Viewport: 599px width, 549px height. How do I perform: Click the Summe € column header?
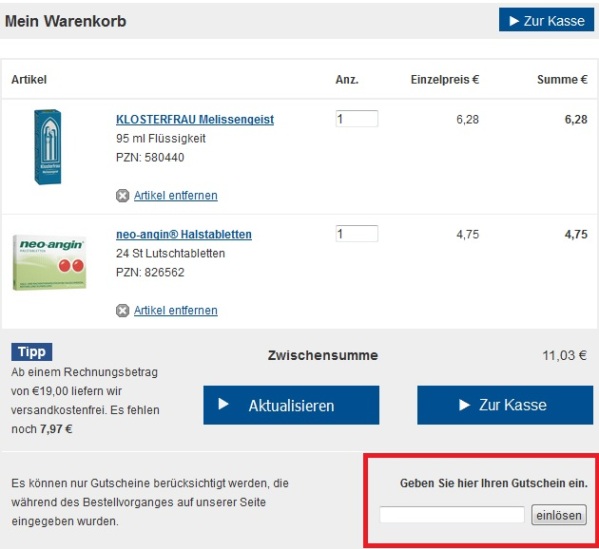point(562,79)
